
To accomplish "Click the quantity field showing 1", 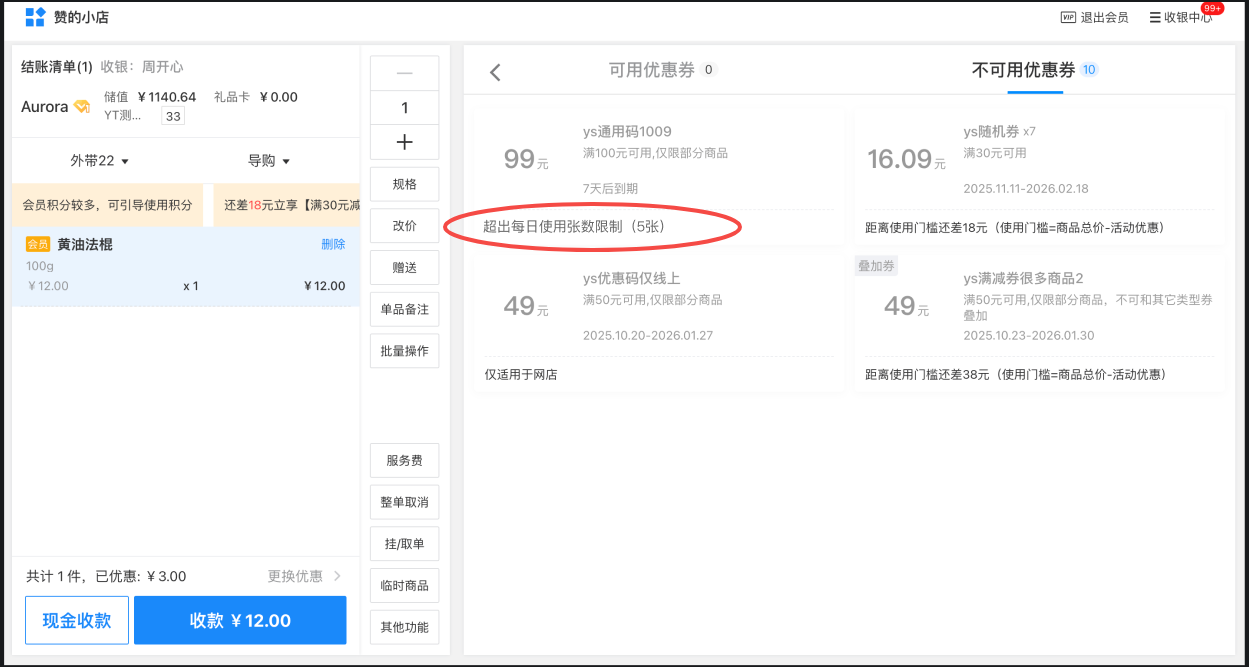I will (404, 108).
